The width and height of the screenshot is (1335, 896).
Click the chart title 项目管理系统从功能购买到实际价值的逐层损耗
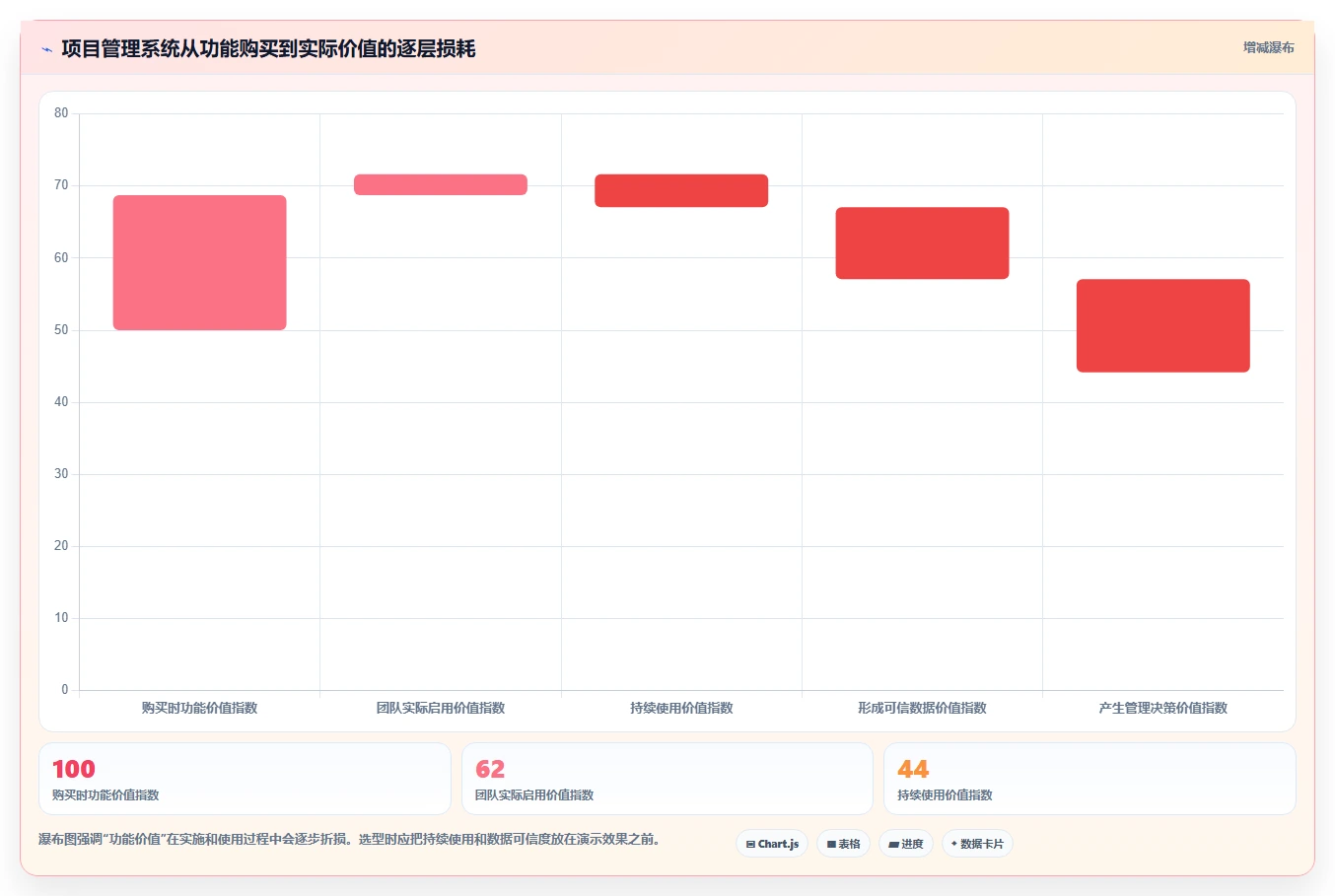[268, 48]
